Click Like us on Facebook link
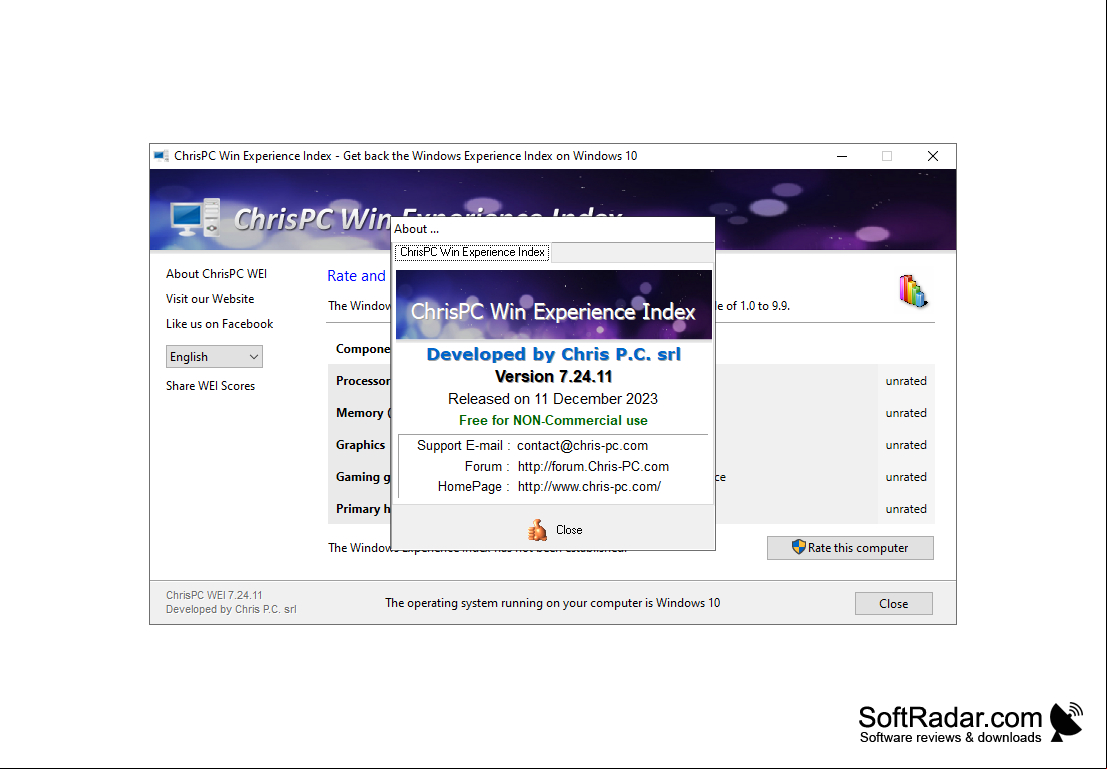The width and height of the screenshot is (1107, 769). [x=219, y=324]
